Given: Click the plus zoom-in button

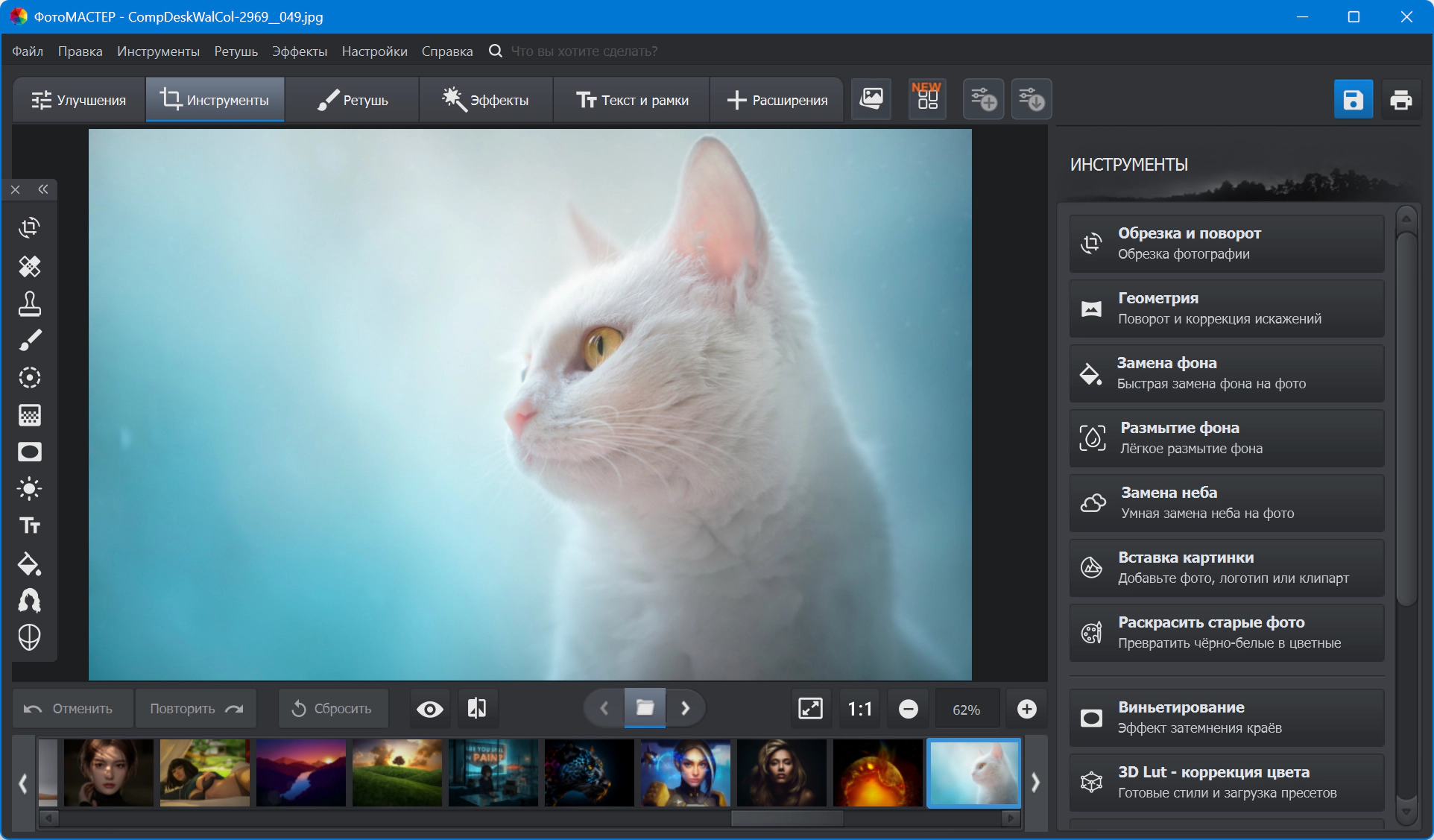Looking at the screenshot, I should [1026, 709].
